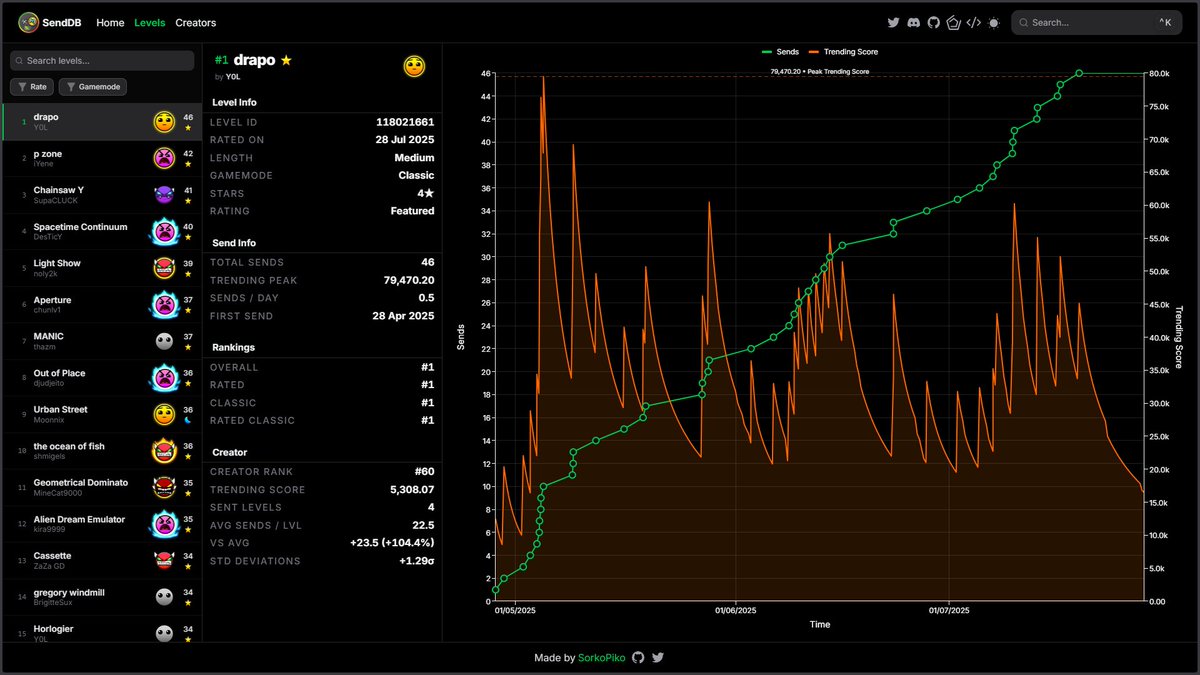Select the Cassette level row
Viewport: 1200px width, 675px height.
point(102,560)
